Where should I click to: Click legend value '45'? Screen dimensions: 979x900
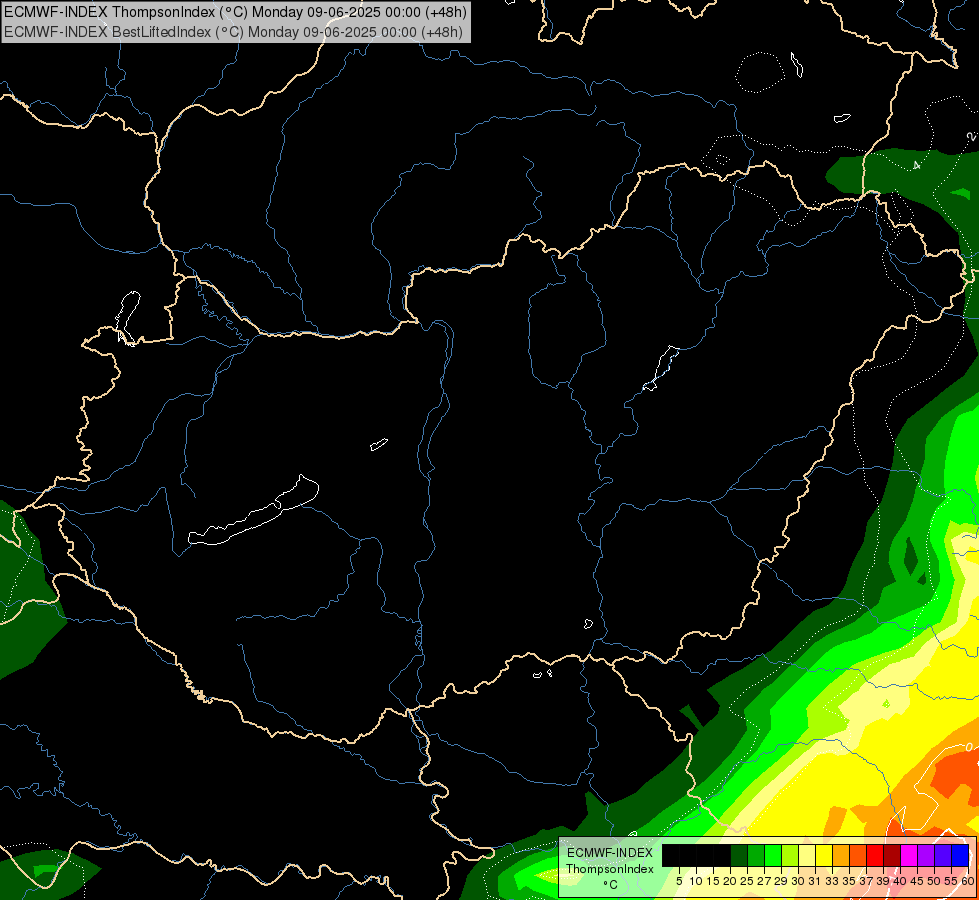(917, 881)
